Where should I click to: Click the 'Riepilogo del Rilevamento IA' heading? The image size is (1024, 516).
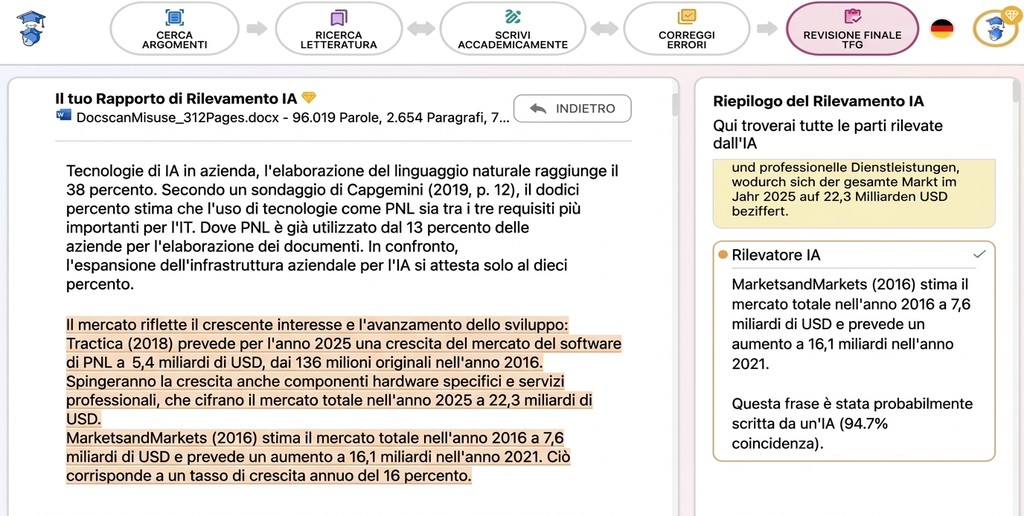818,101
